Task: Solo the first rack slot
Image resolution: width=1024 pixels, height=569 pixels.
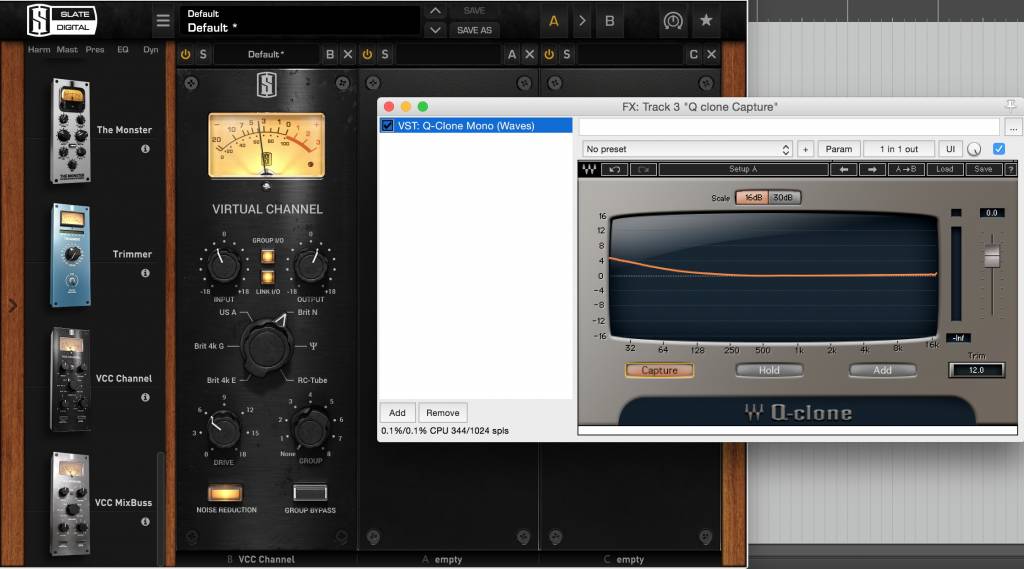Action: pyautogui.click(x=203, y=54)
